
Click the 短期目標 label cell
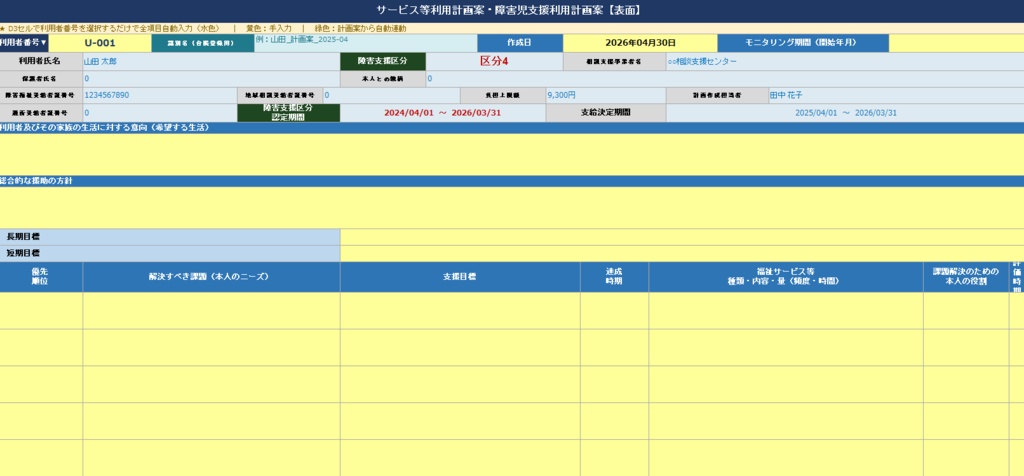(x=170, y=253)
